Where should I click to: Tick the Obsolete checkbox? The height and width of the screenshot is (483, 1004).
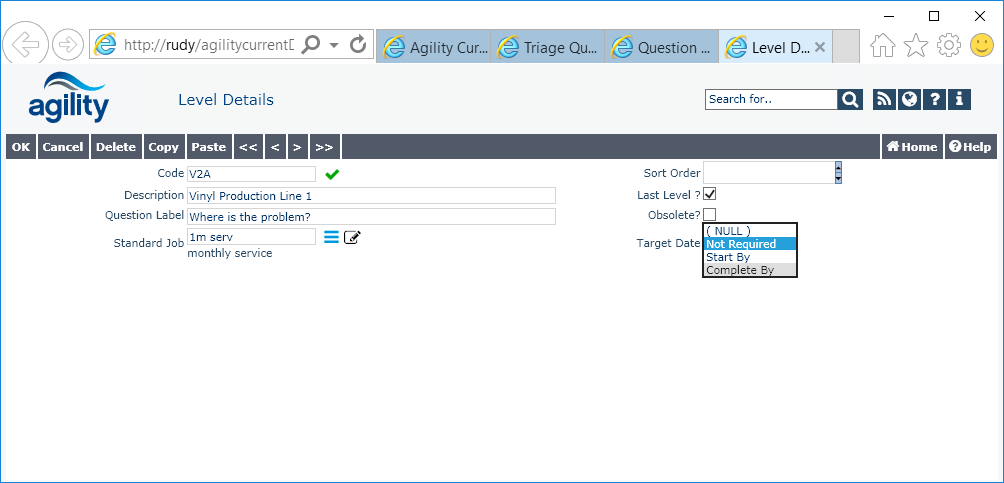click(710, 214)
